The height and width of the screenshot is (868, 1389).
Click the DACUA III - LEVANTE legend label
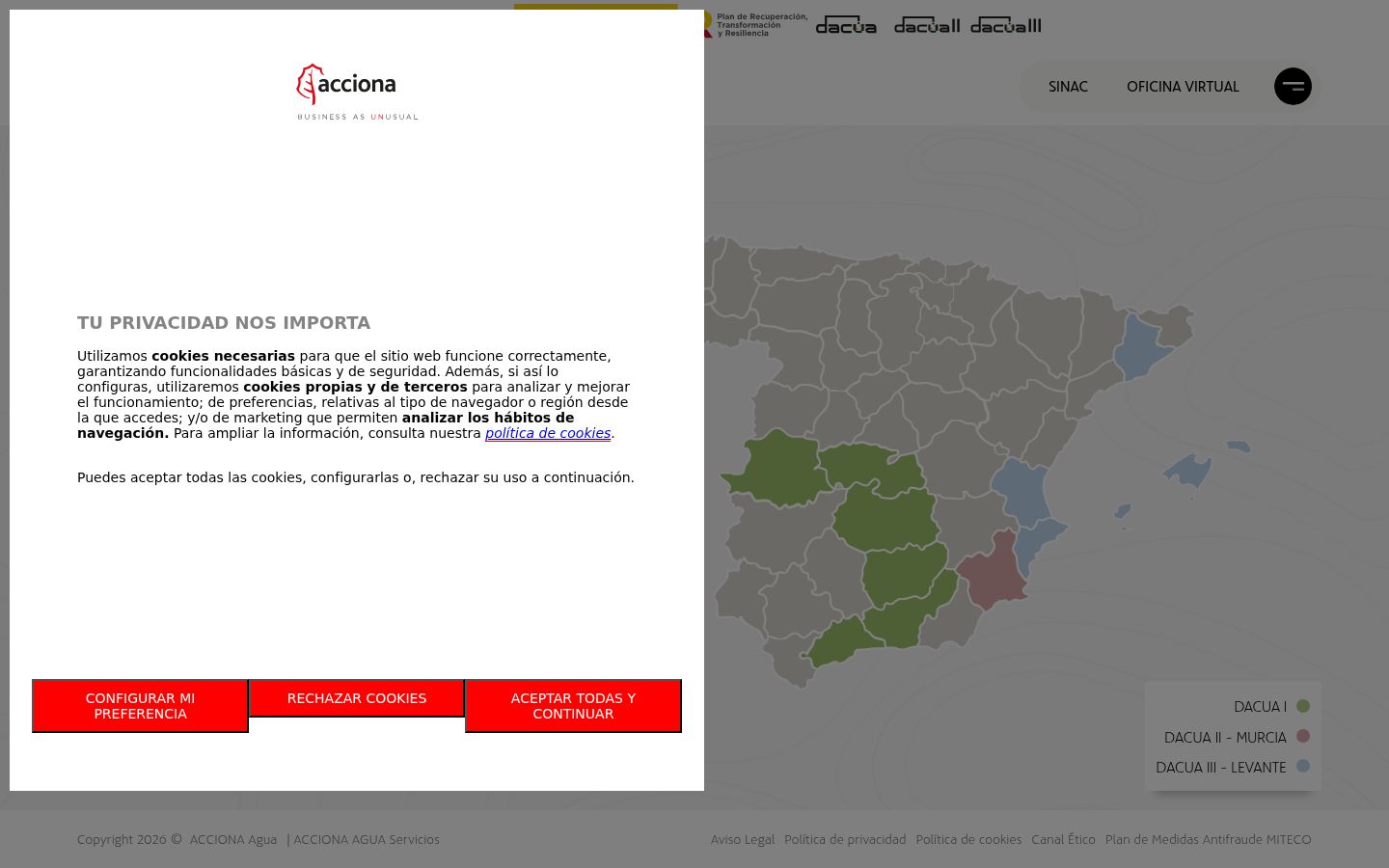(1221, 768)
